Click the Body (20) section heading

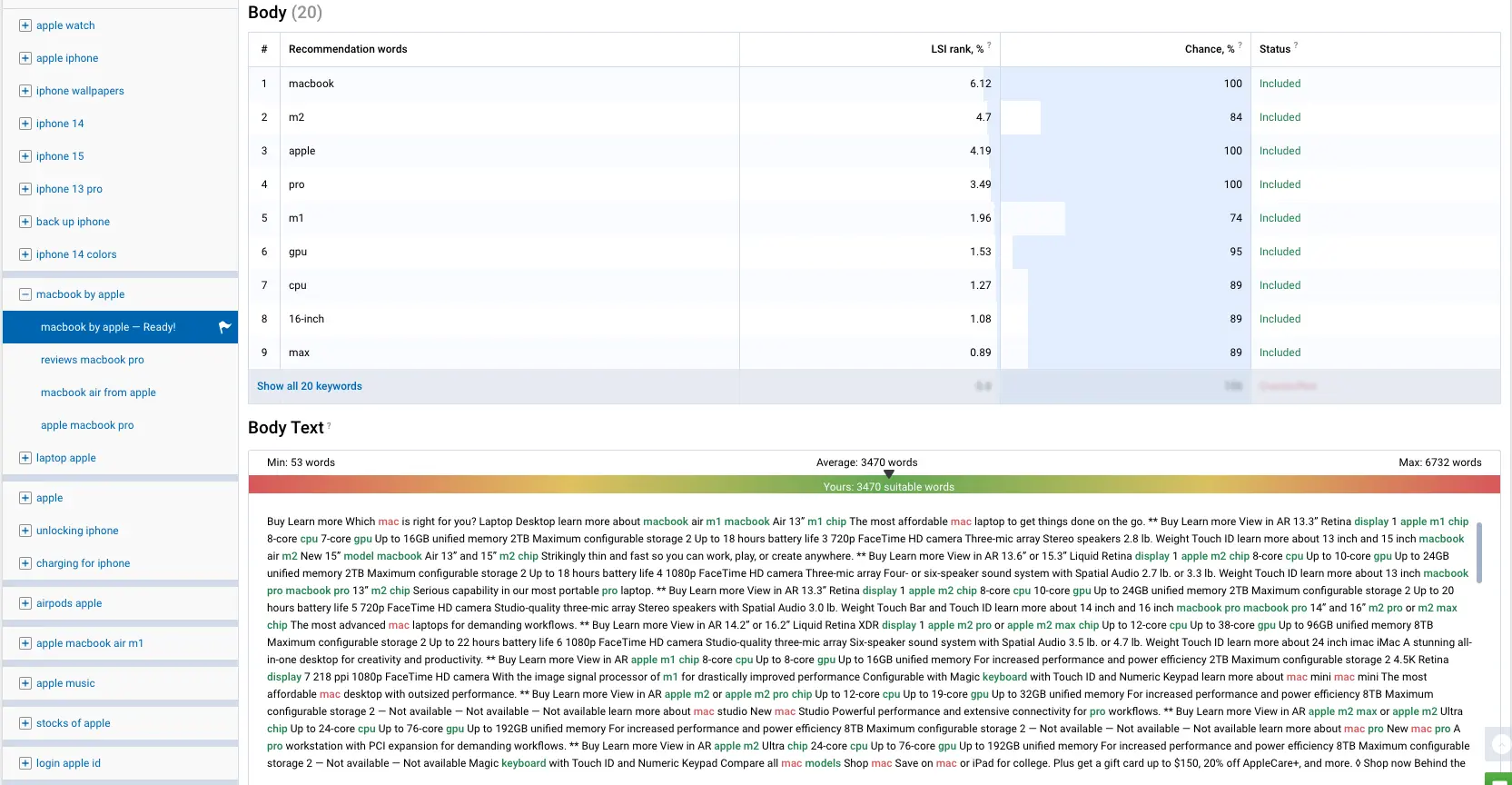(x=285, y=12)
